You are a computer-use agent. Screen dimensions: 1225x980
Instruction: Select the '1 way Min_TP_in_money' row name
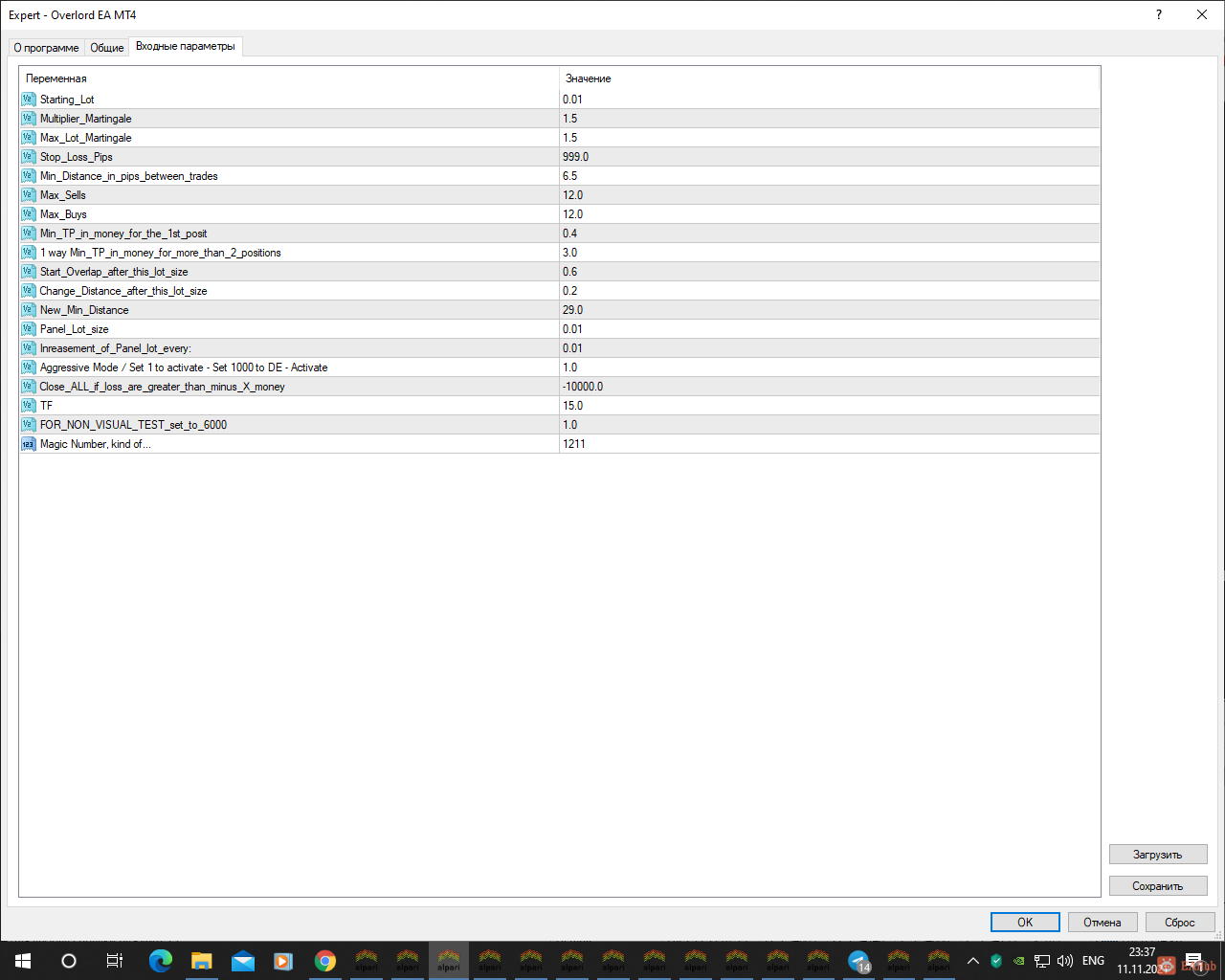tap(161, 253)
